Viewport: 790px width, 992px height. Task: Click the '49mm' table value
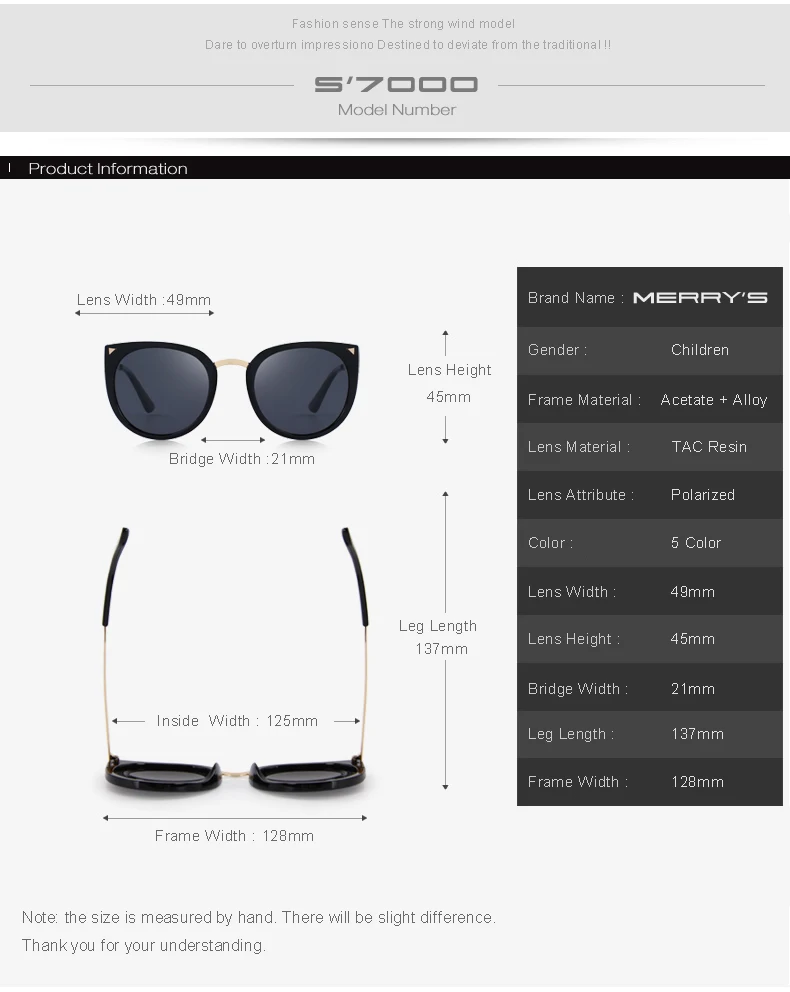click(693, 592)
